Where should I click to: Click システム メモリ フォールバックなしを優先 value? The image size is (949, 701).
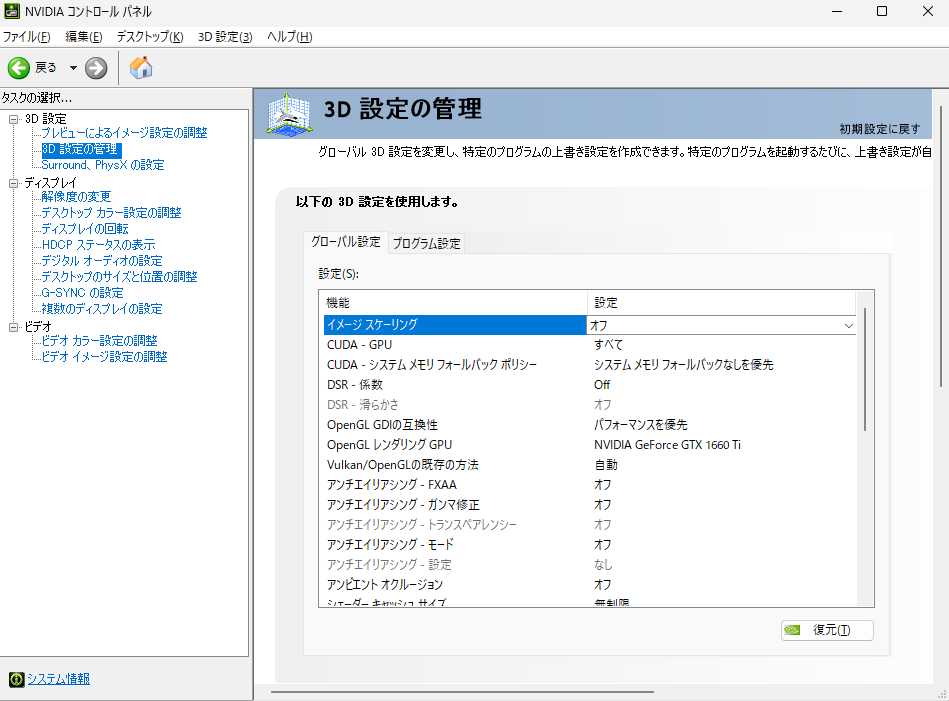tap(683, 365)
